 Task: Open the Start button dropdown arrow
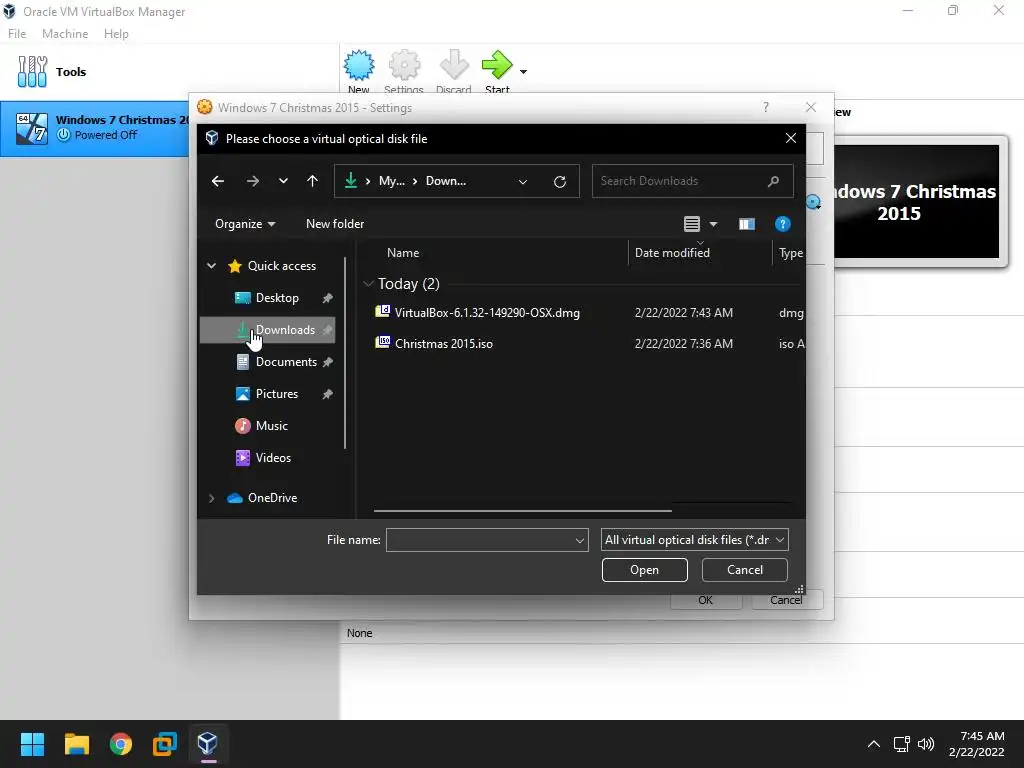(523, 71)
